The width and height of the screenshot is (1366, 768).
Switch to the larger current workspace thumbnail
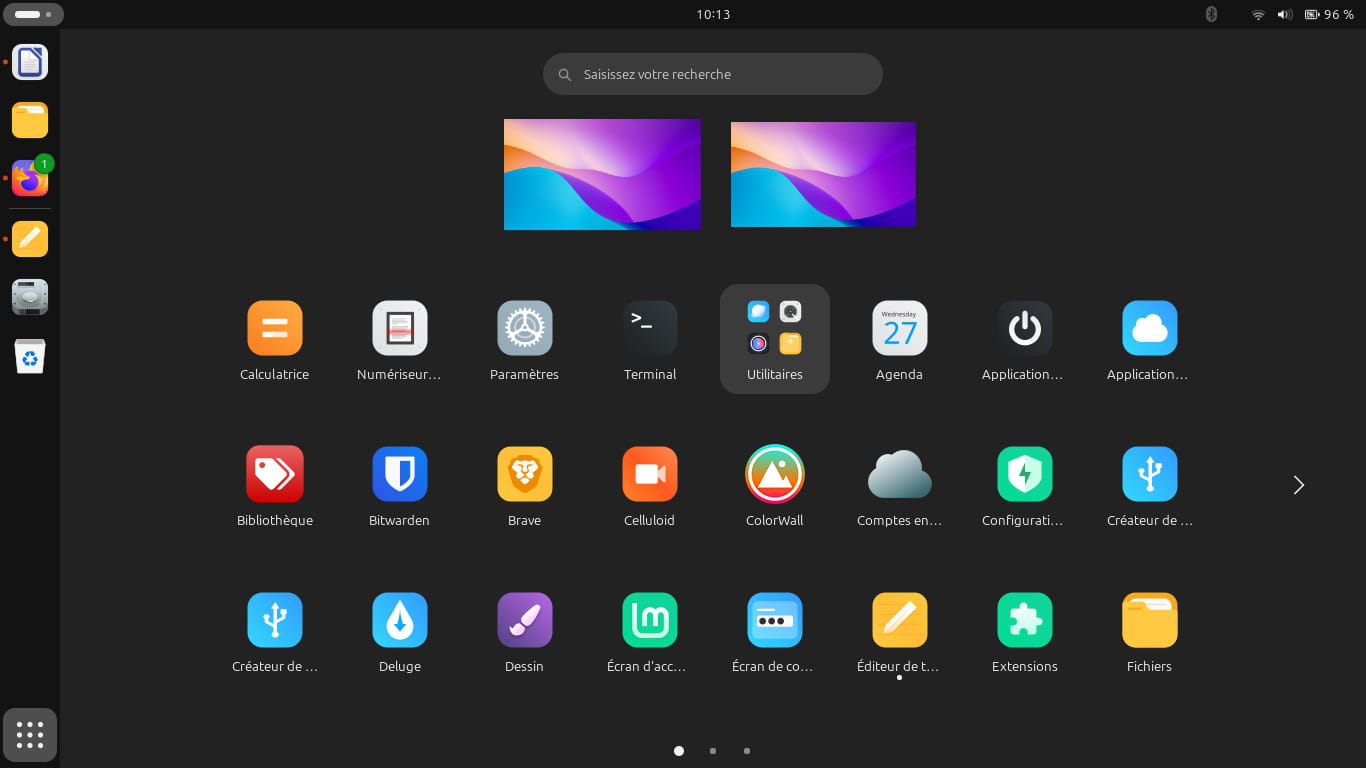click(602, 174)
